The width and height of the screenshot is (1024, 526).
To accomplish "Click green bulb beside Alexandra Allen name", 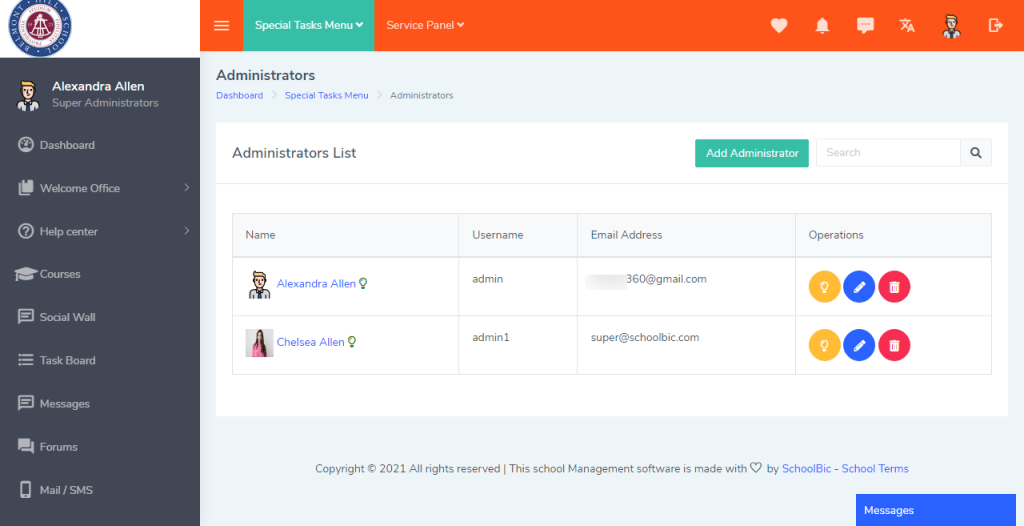I will [x=363, y=284].
